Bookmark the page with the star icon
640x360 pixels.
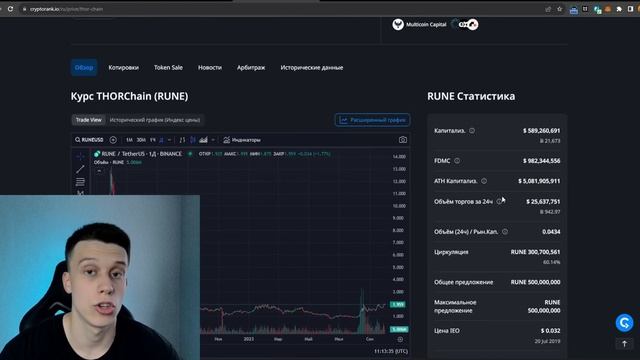[x=560, y=9]
